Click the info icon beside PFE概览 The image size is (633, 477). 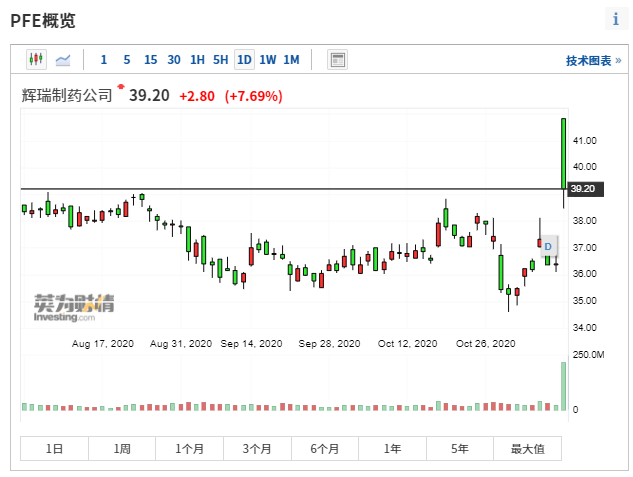click(614, 19)
